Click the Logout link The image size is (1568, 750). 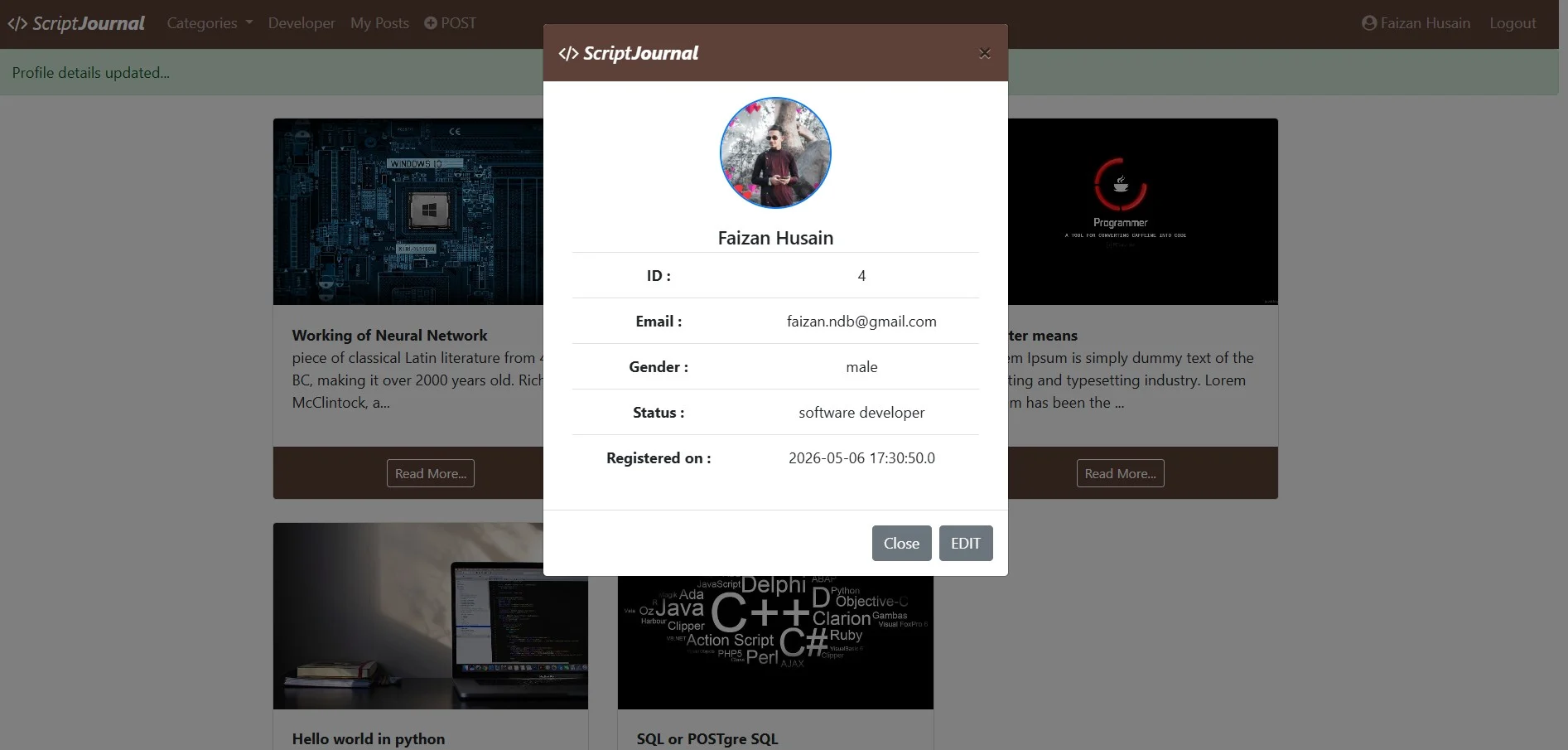pos(1513,23)
